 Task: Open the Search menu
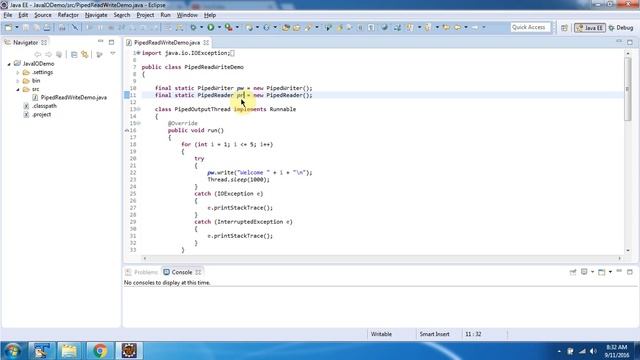[122, 15]
